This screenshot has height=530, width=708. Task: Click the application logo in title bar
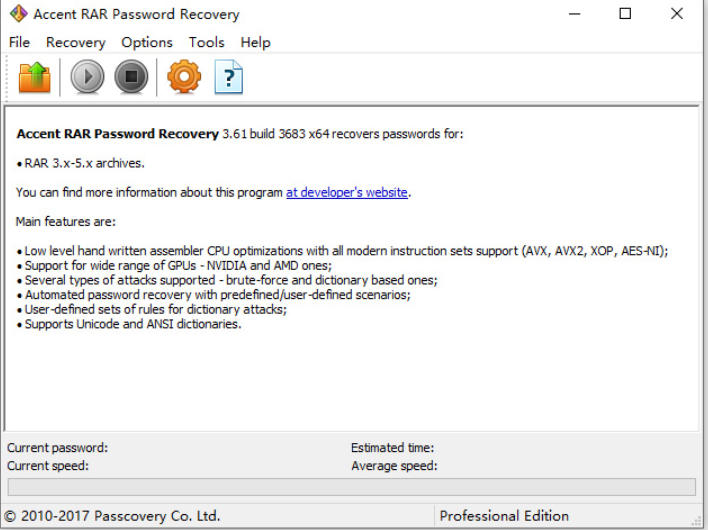17,14
